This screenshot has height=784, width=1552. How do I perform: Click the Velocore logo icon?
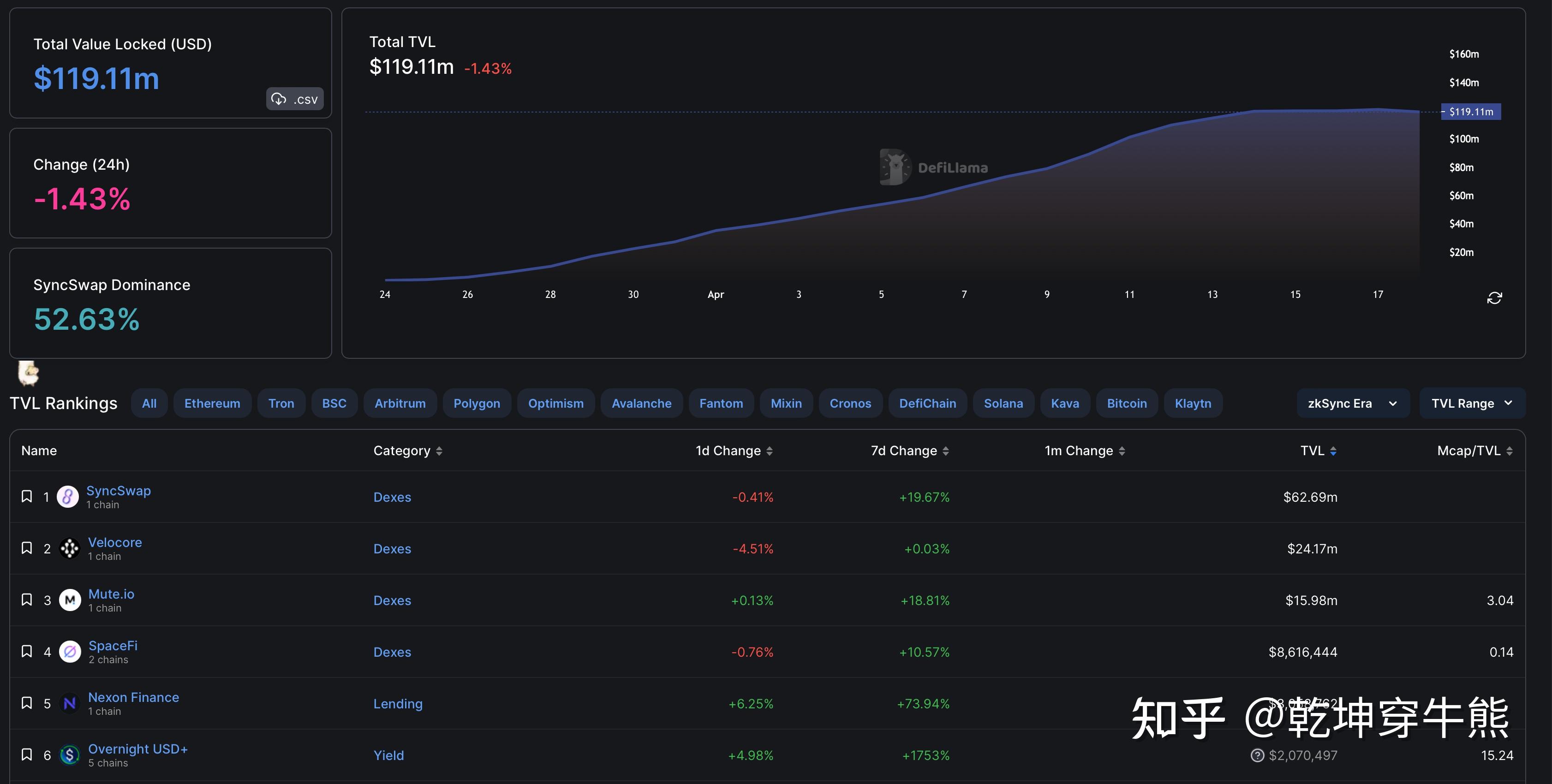[x=69, y=548]
